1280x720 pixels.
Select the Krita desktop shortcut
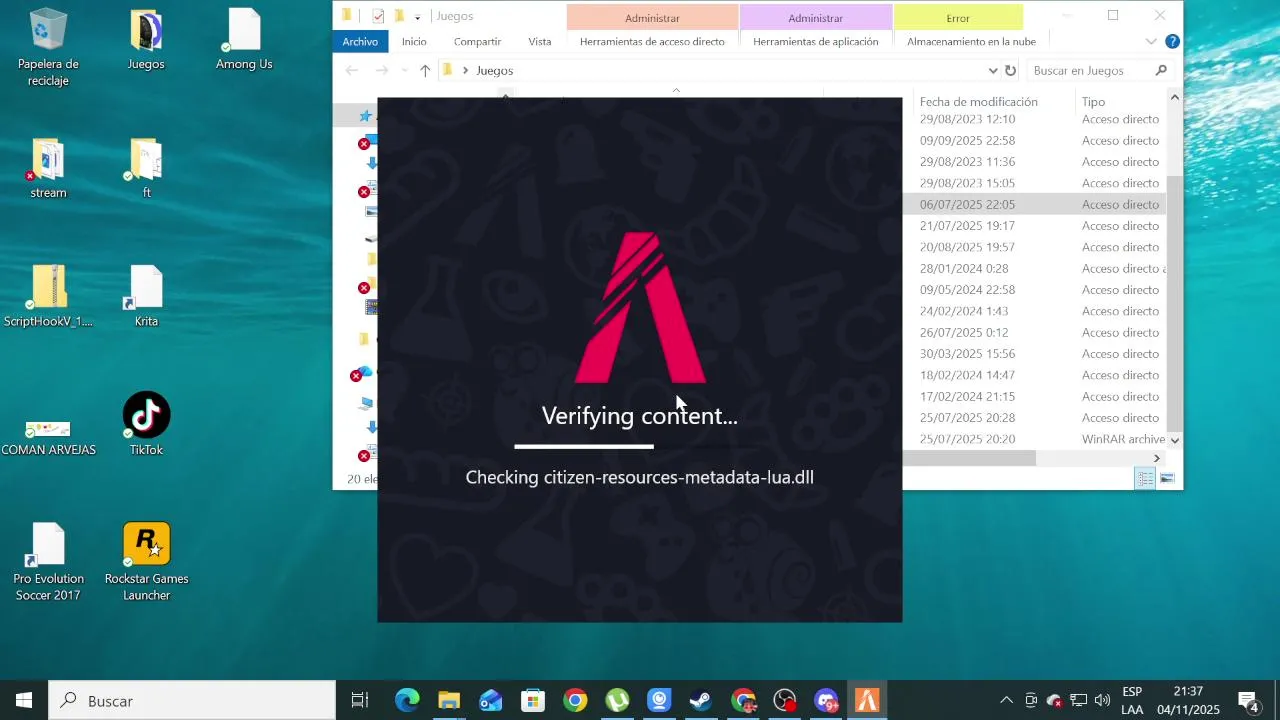click(x=146, y=297)
